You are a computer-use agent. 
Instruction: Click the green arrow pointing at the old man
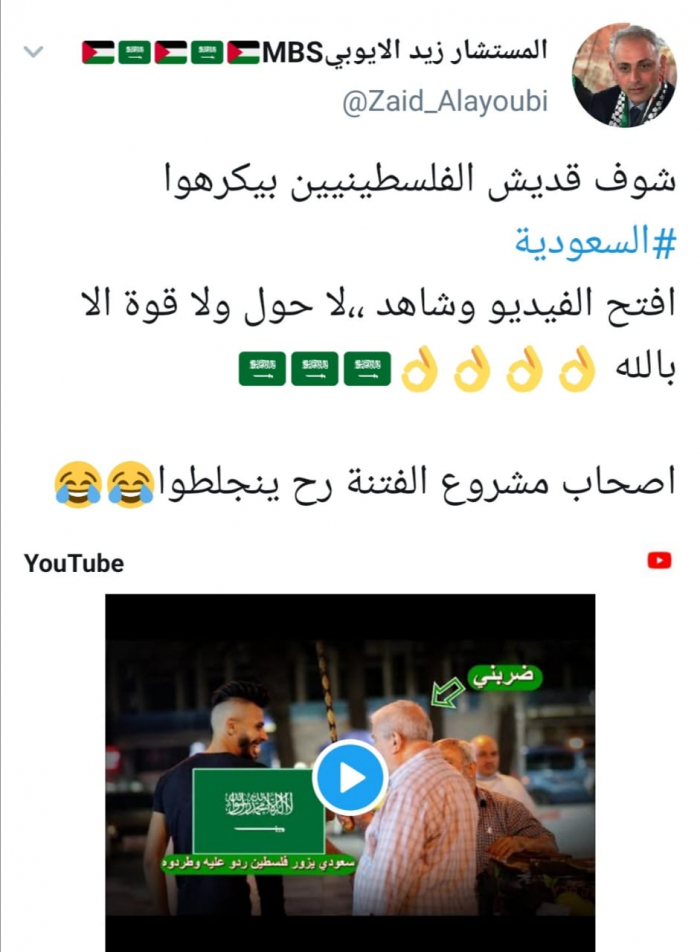pos(447,693)
